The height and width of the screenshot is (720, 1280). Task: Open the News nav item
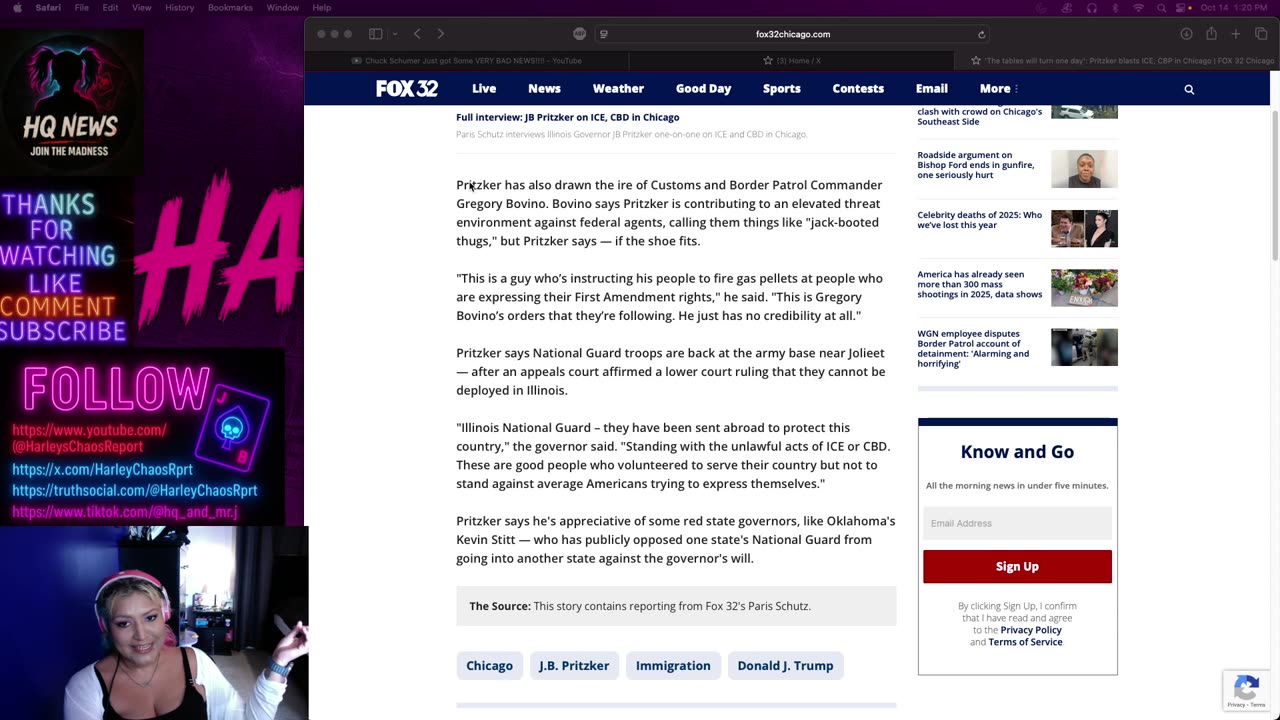pyautogui.click(x=544, y=89)
